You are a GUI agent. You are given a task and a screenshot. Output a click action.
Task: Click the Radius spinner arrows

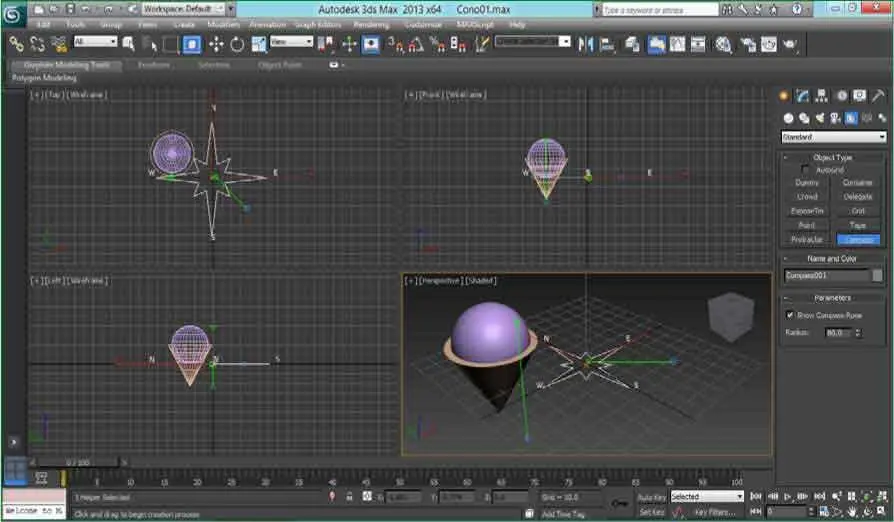coord(859,332)
